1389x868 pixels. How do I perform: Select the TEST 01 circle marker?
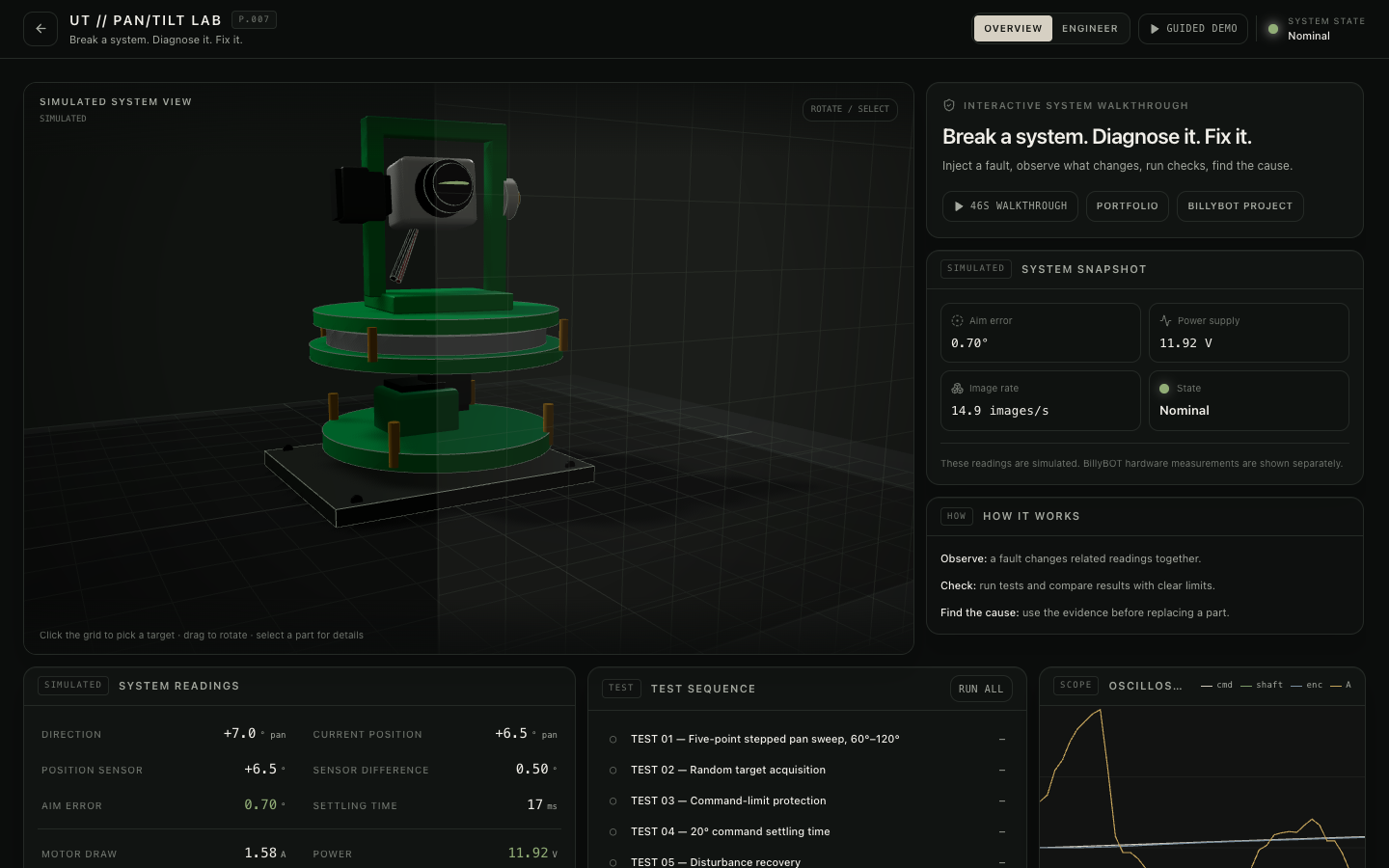coord(613,740)
